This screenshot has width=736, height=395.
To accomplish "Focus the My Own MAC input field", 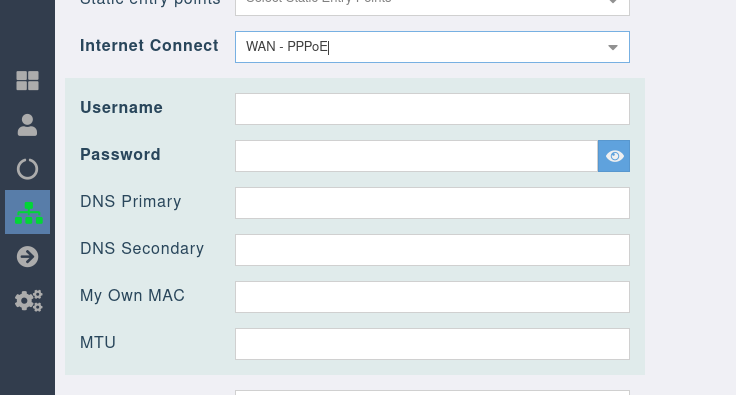I will tap(432, 297).
